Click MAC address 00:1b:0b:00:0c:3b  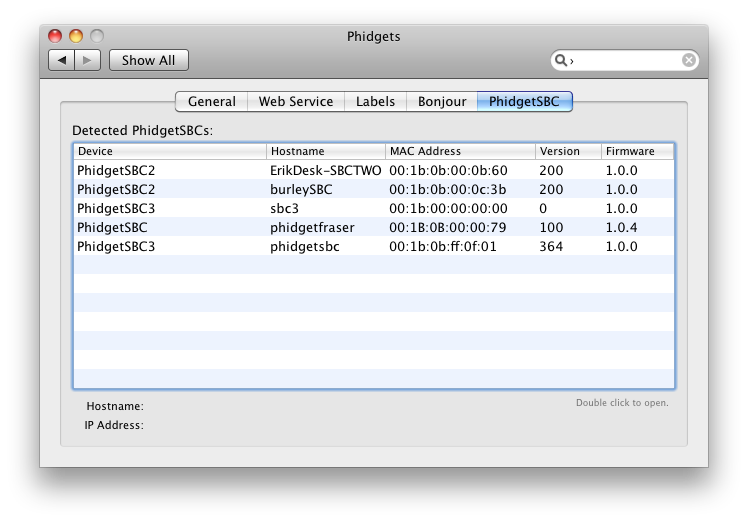pyautogui.click(x=448, y=189)
